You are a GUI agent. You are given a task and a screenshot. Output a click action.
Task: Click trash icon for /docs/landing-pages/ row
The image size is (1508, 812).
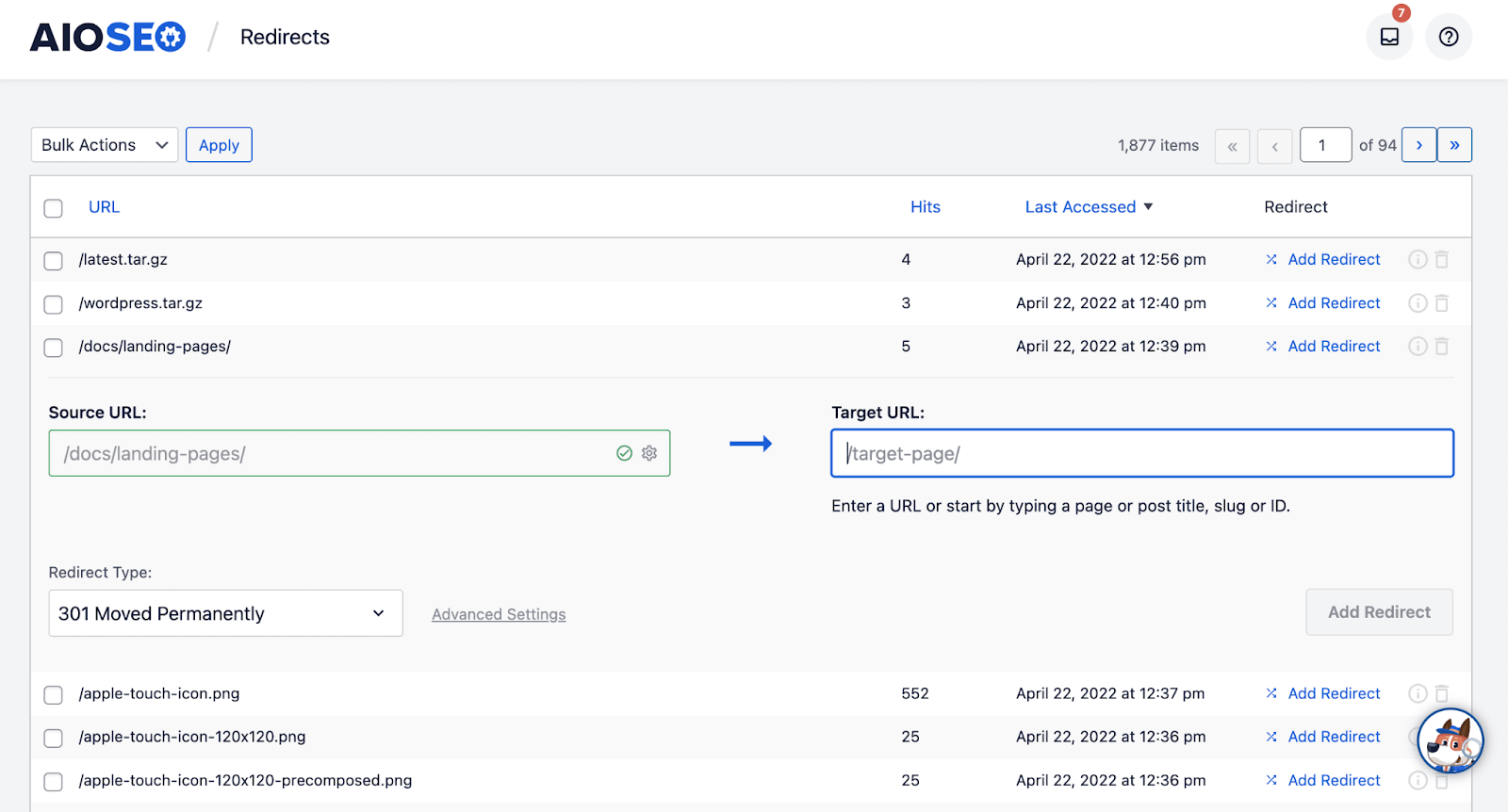[1442, 347]
